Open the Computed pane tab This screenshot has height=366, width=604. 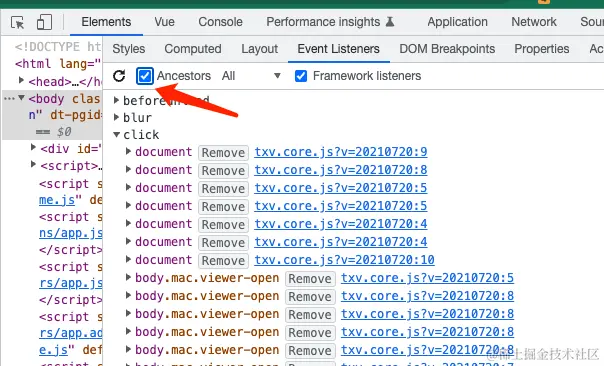[193, 49]
